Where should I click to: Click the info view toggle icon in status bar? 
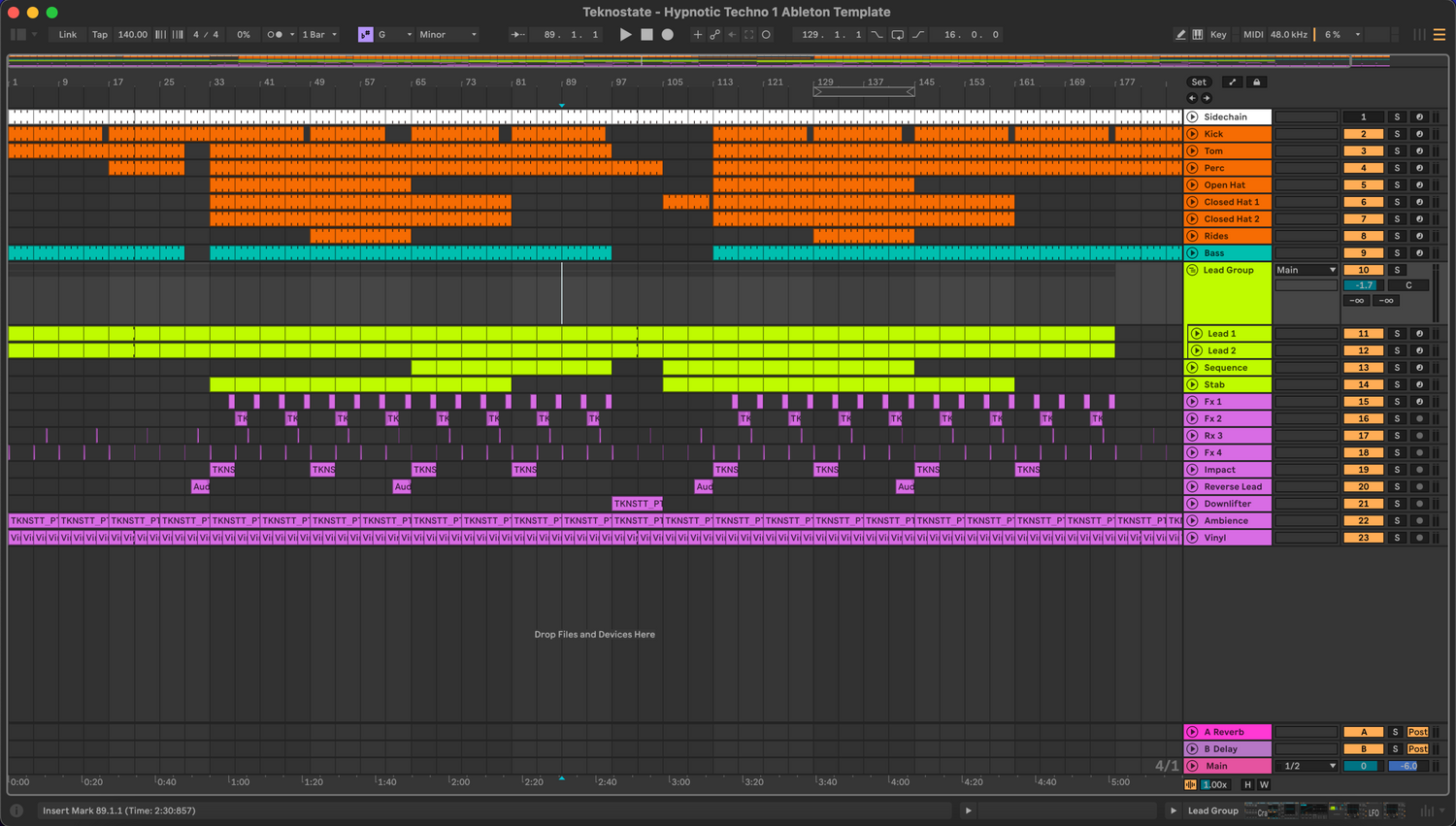[17, 810]
